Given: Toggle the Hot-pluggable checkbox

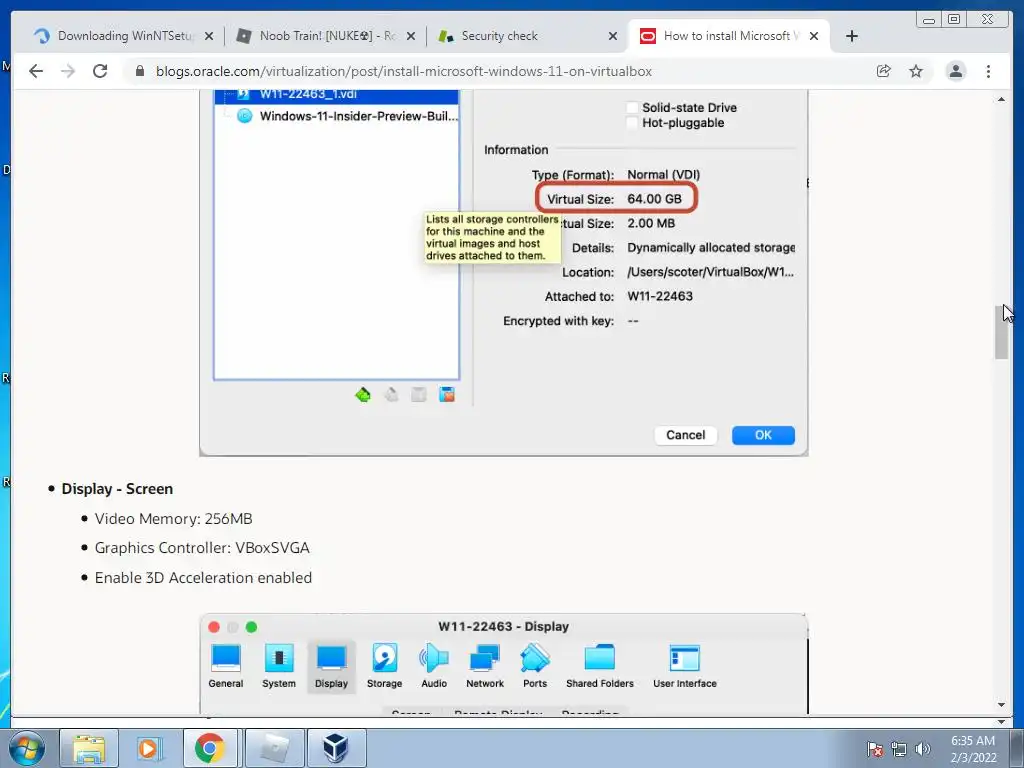Looking at the screenshot, I should click(x=632, y=123).
